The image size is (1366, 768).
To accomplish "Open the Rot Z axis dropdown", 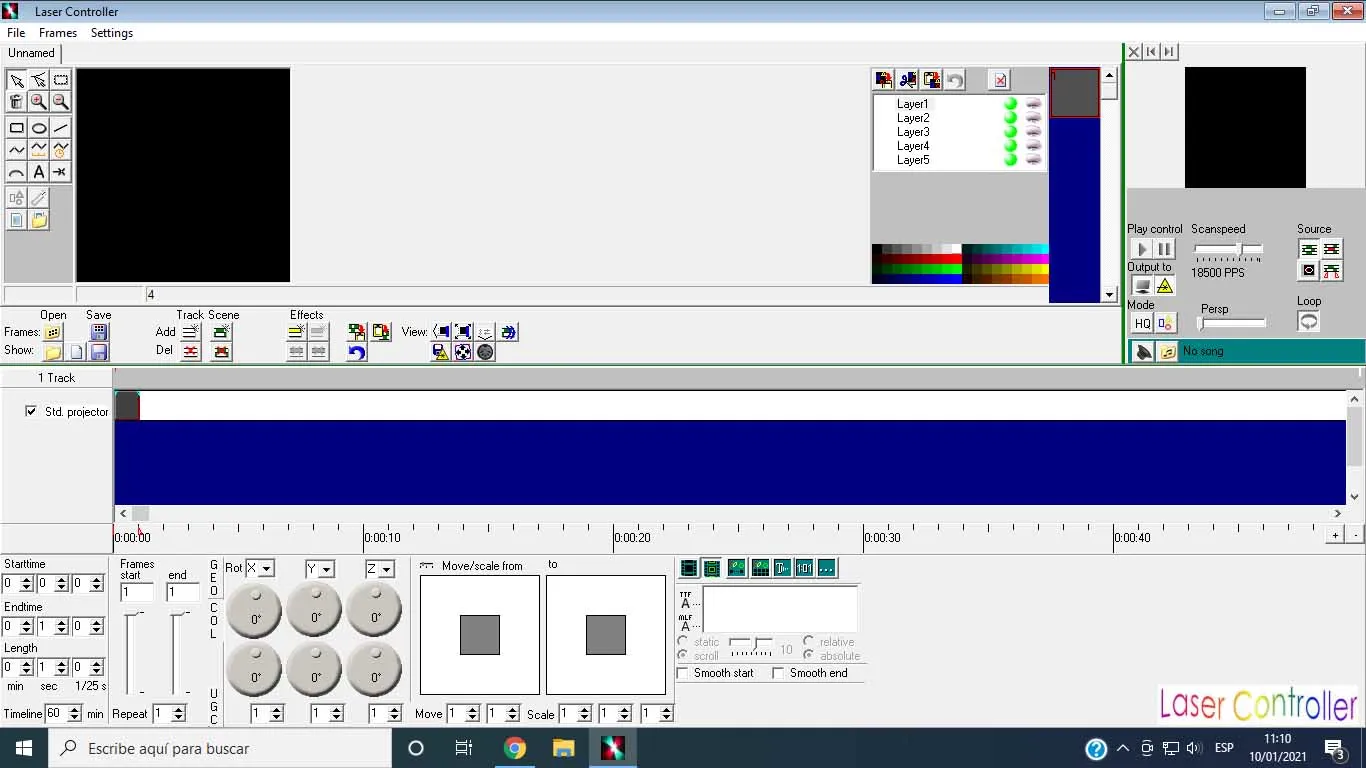I will point(386,569).
